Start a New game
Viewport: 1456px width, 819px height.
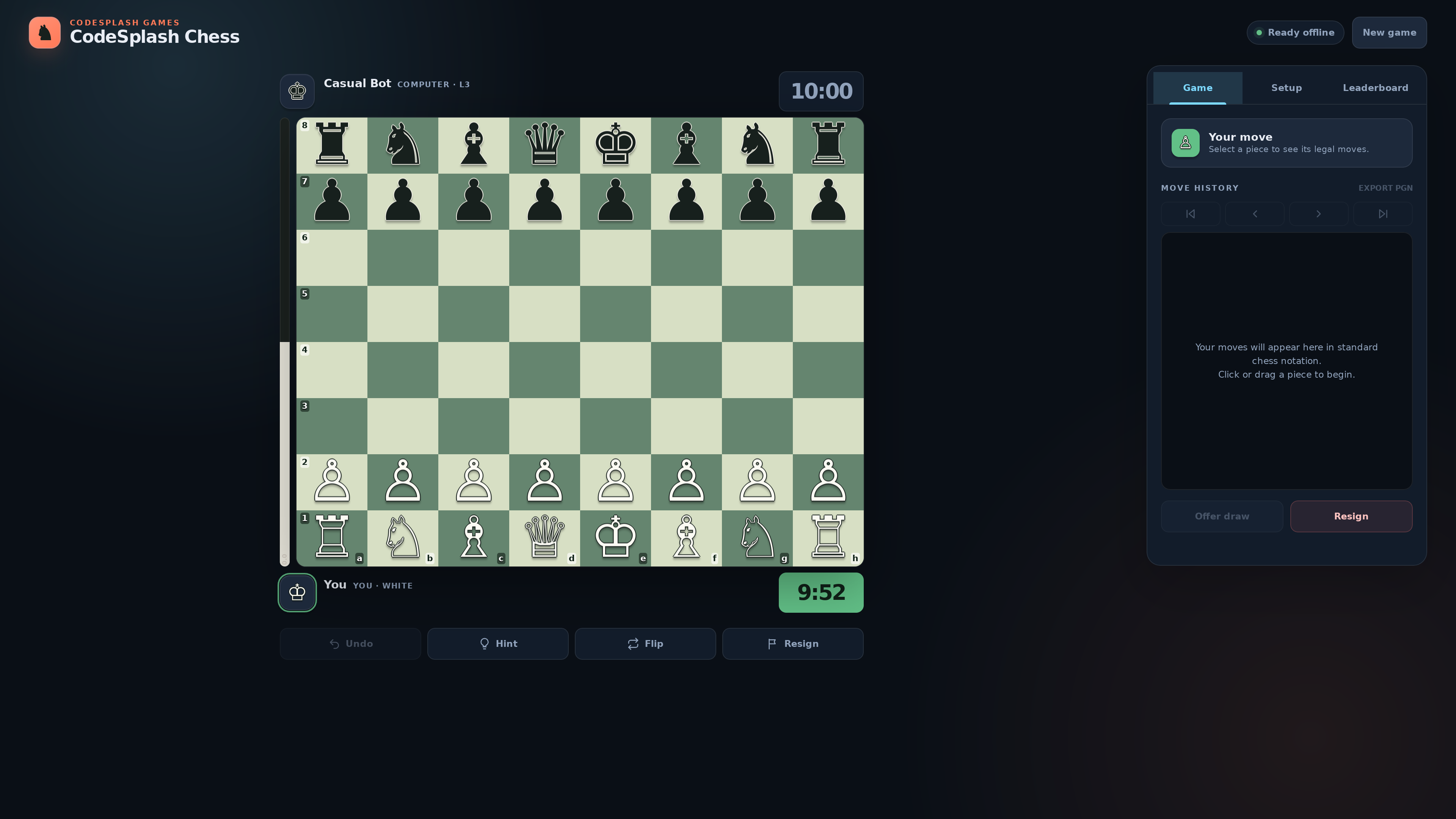(x=1389, y=32)
